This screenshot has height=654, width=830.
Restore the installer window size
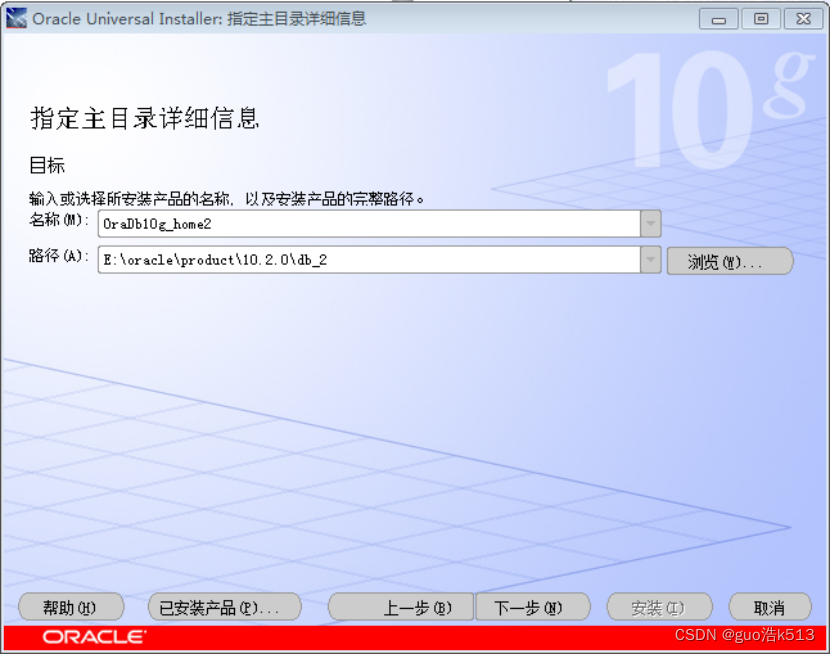[761, 18]
